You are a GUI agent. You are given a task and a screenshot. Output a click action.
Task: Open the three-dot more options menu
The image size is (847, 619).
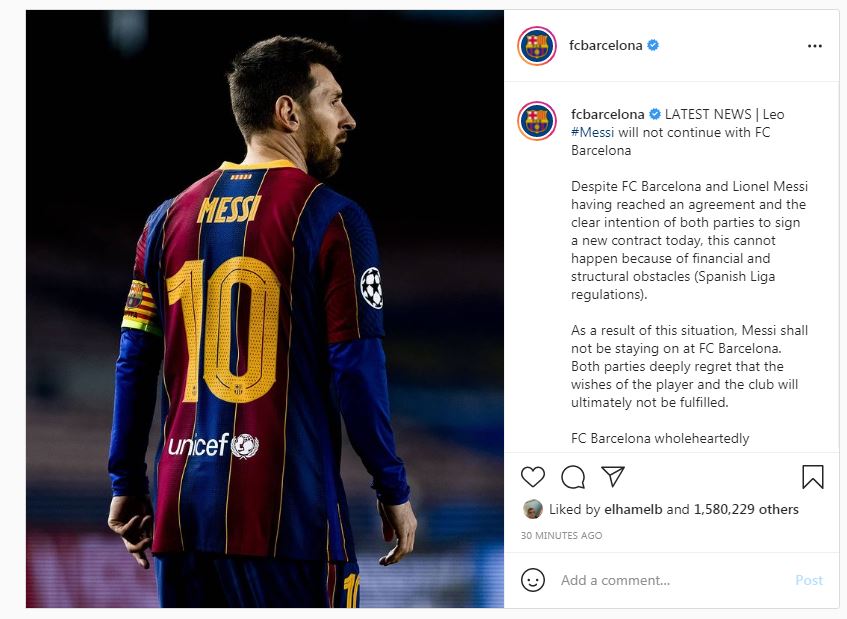coord(815,46)
